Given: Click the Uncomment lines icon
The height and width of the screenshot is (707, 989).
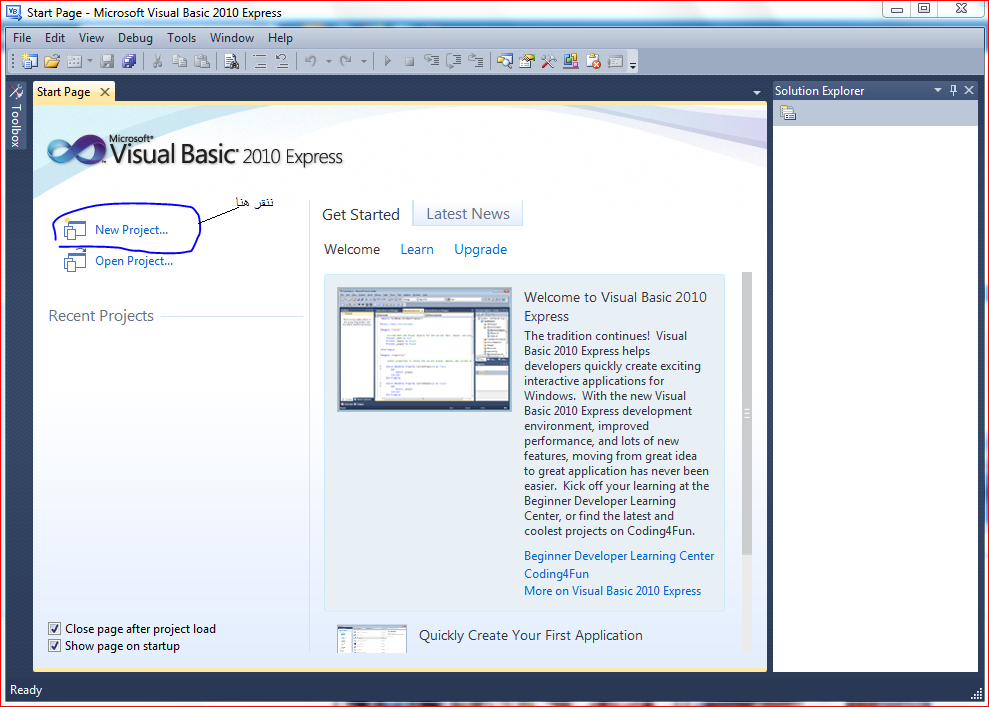Looking at the screenshot, I should click(282, 61).
